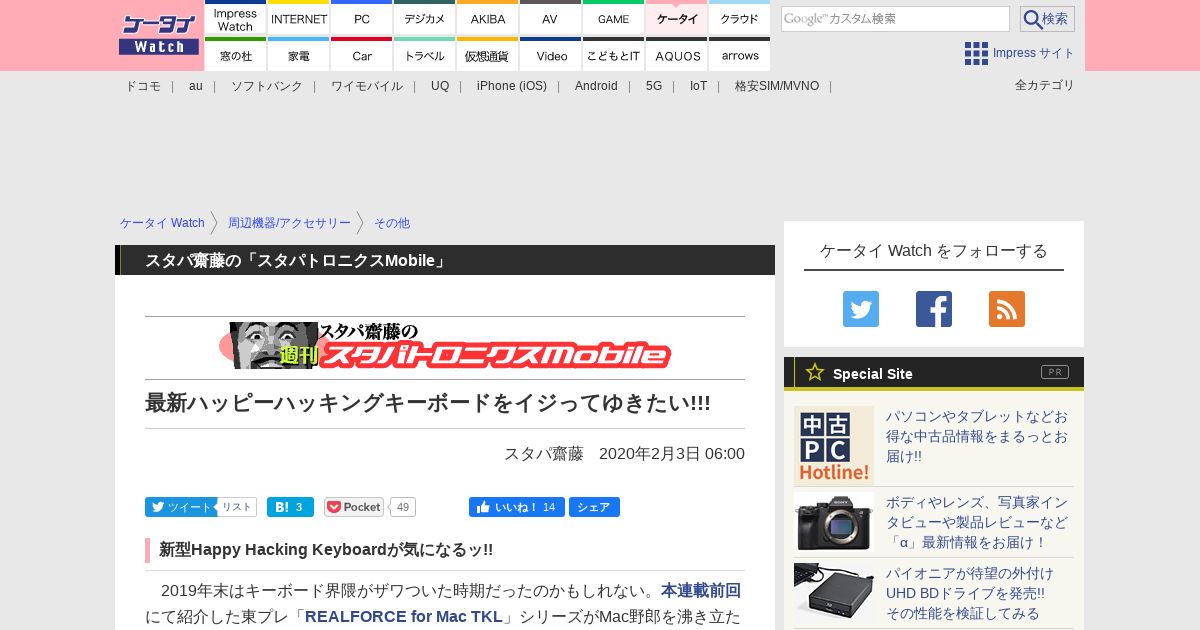This screenshot has width=1200, height=630.
Task: Click the Hatena B! bookmark button
Action: coord(290,507)
